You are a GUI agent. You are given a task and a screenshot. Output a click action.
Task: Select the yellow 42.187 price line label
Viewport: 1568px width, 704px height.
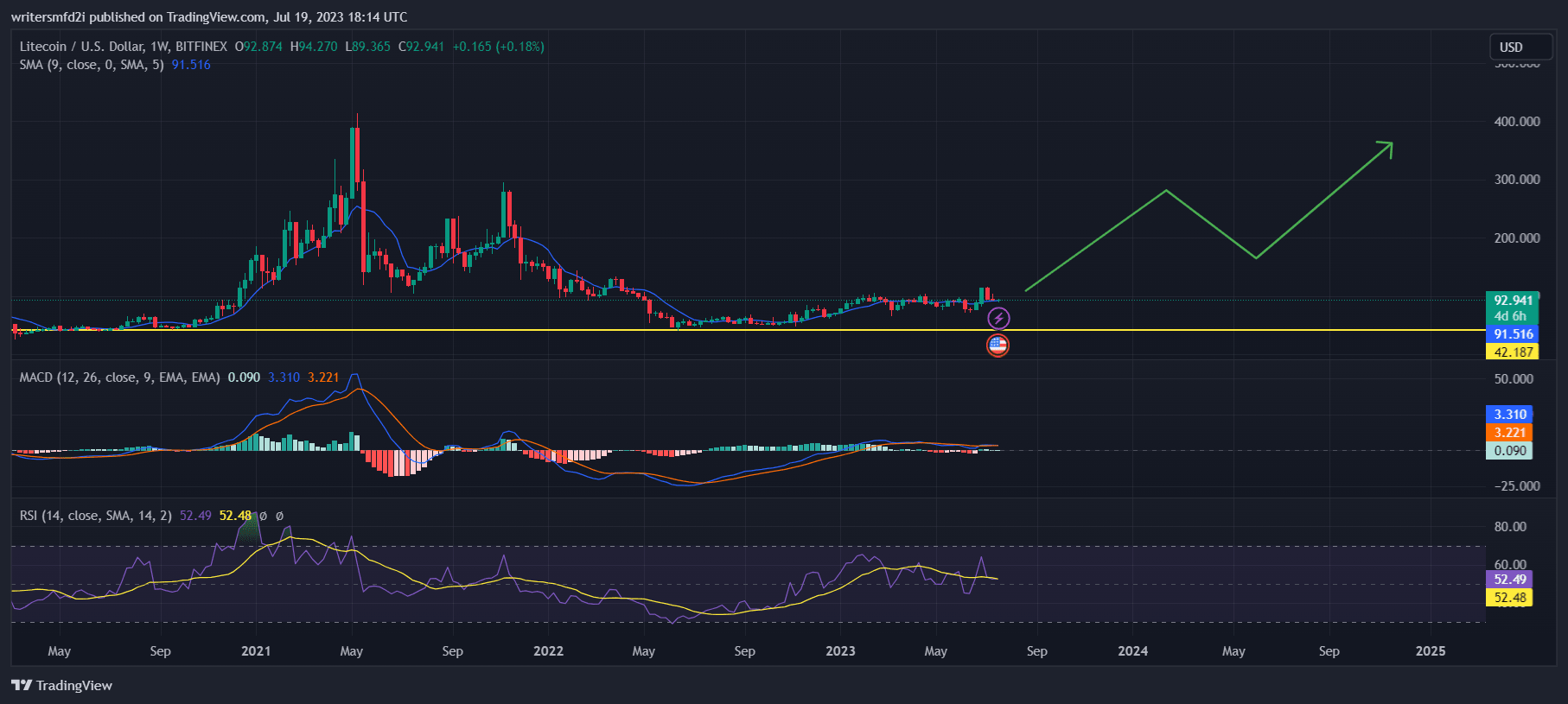coord(1512,352)
